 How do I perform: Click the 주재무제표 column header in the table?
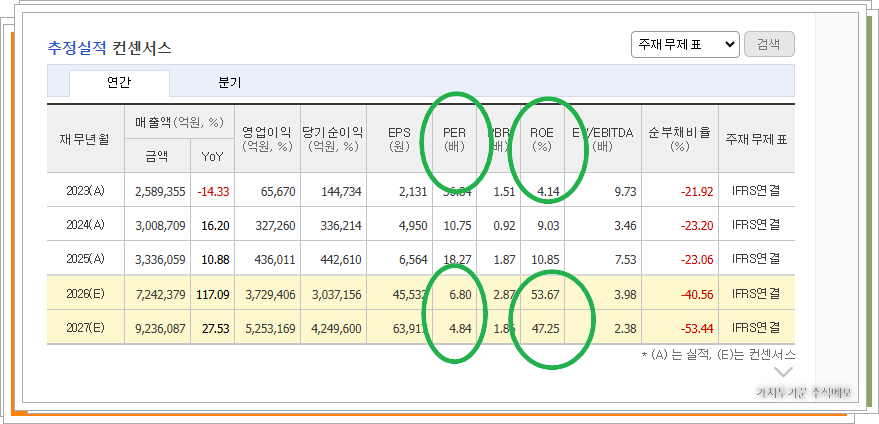[x=756, y=139]
